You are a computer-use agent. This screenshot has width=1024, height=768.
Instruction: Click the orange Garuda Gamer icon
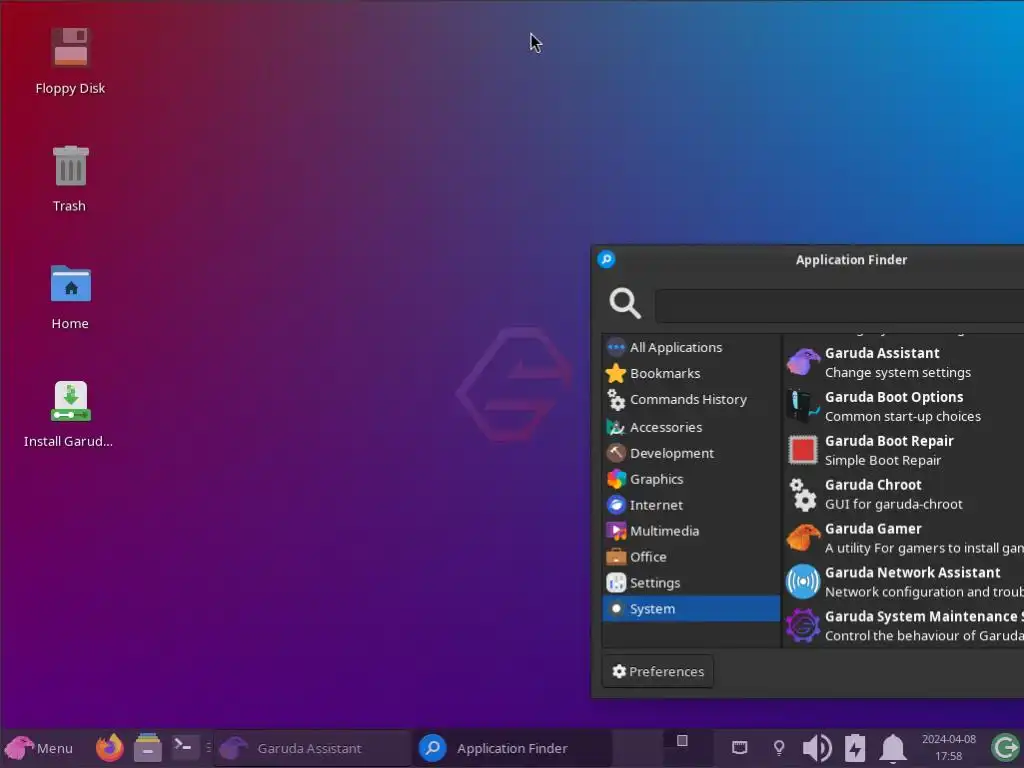point(803,537)
